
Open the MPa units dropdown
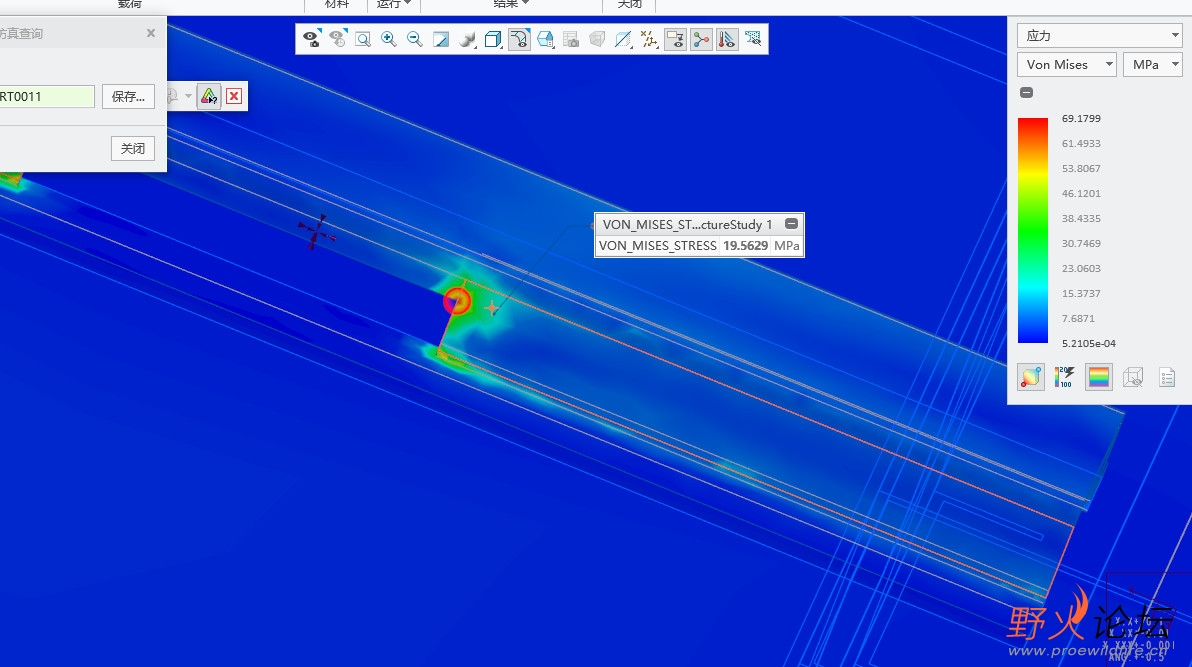coord(1152,65)
